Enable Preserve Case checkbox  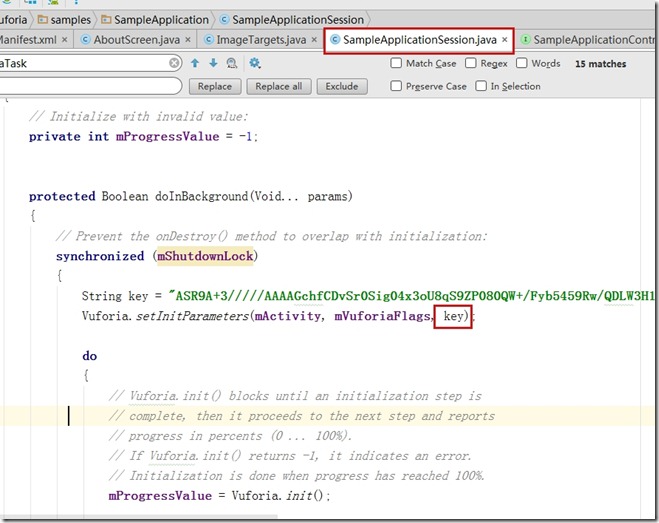click(396, 86)
